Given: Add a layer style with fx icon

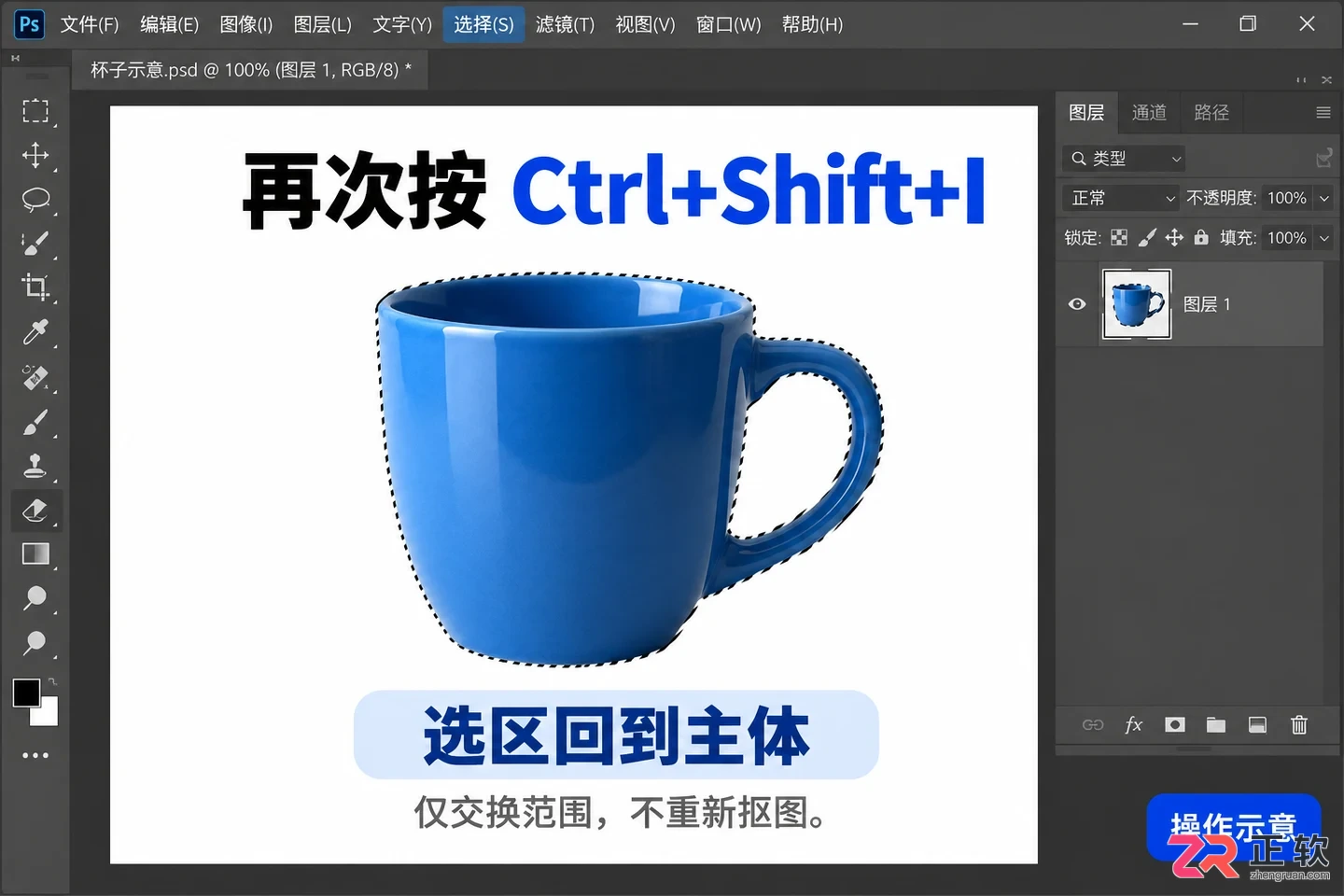Looking at the screenshot, I should pyautogui.click(x=1133, y=725).
